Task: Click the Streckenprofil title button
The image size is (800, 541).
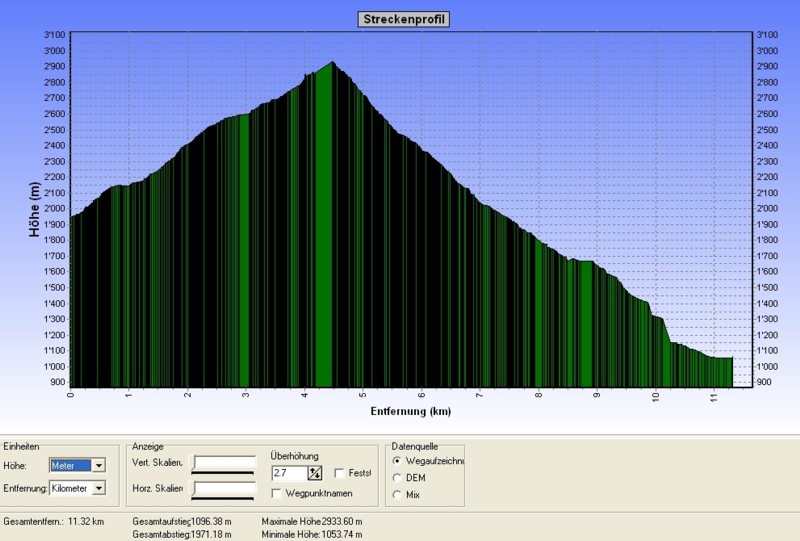Action: (x=403, y=19)
